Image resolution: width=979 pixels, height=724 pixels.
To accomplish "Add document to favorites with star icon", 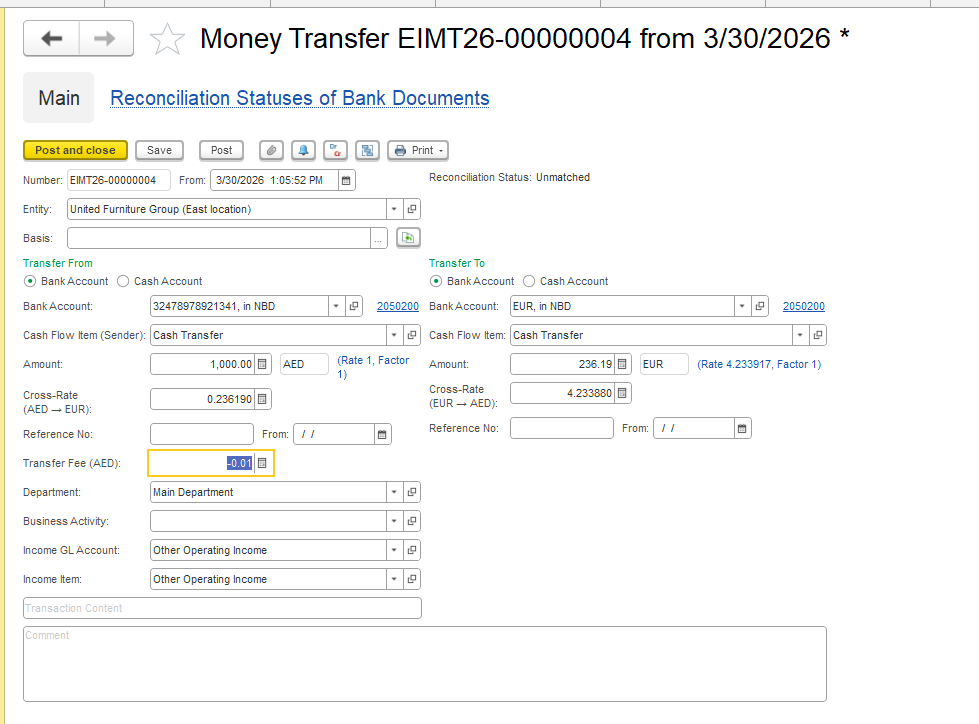I will coord(167,40).
